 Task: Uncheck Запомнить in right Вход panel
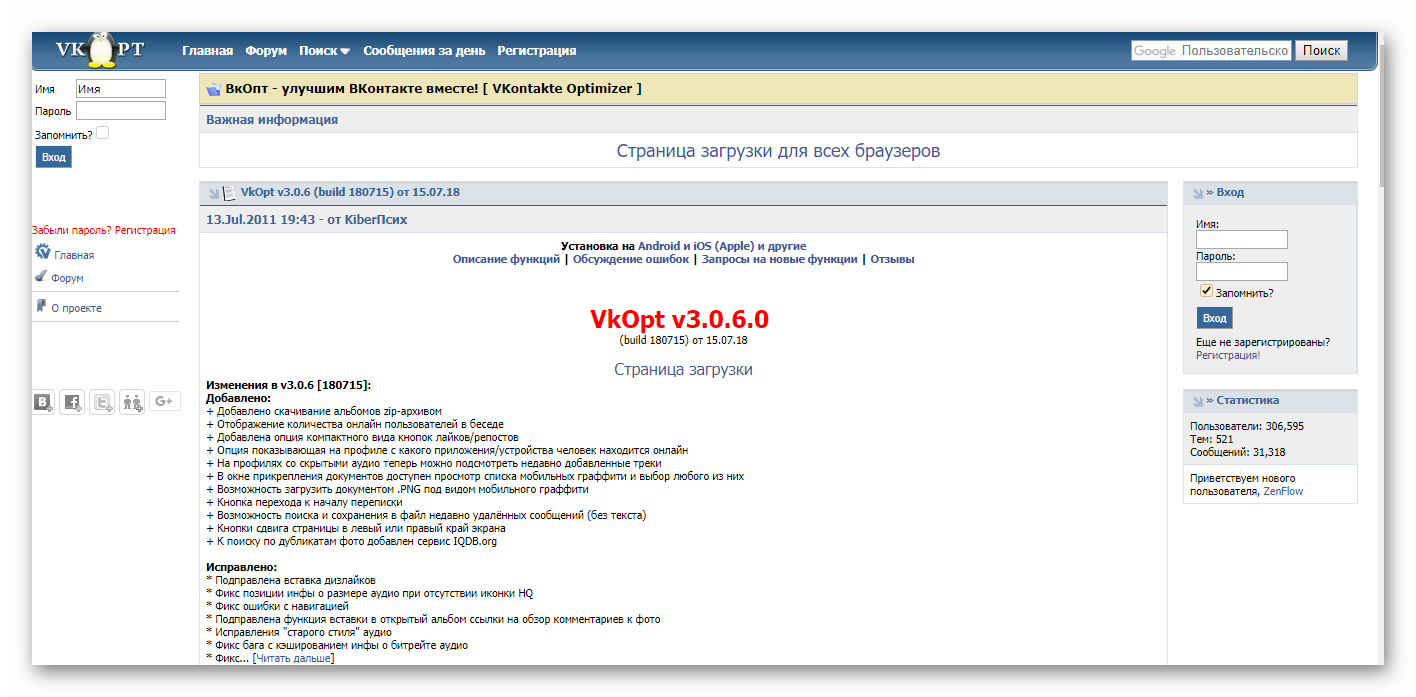coord(1207,291)
